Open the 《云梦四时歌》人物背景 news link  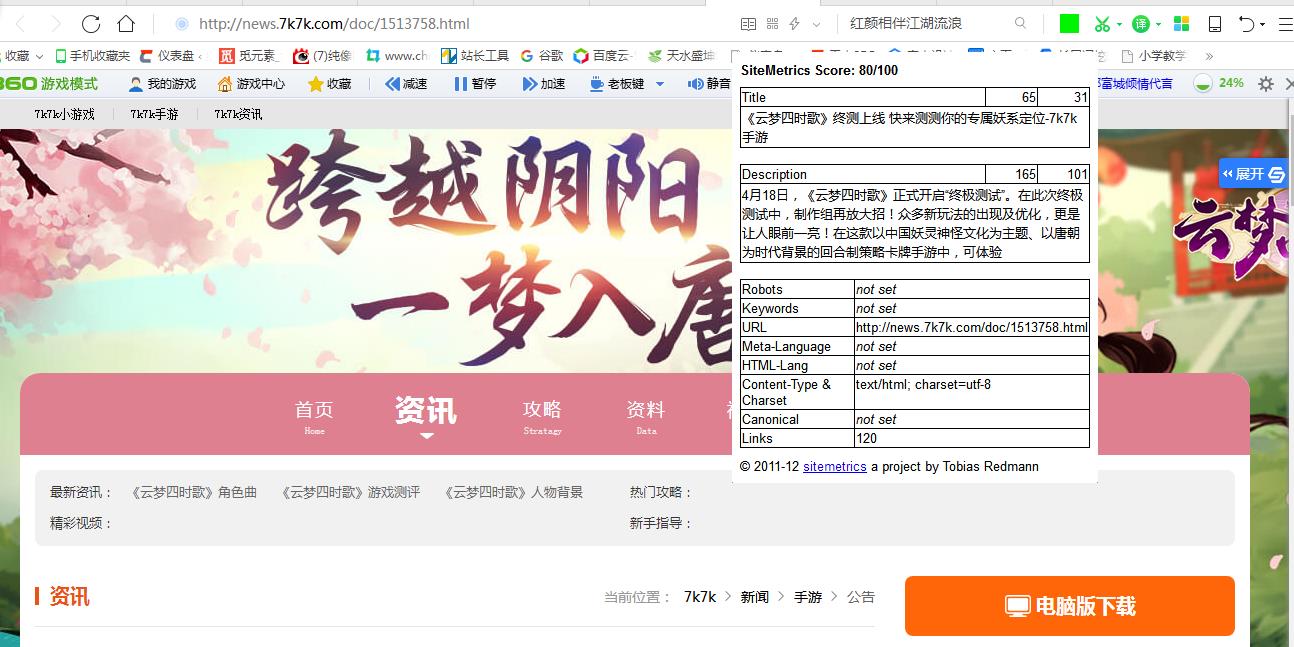[x=513, y=492]
